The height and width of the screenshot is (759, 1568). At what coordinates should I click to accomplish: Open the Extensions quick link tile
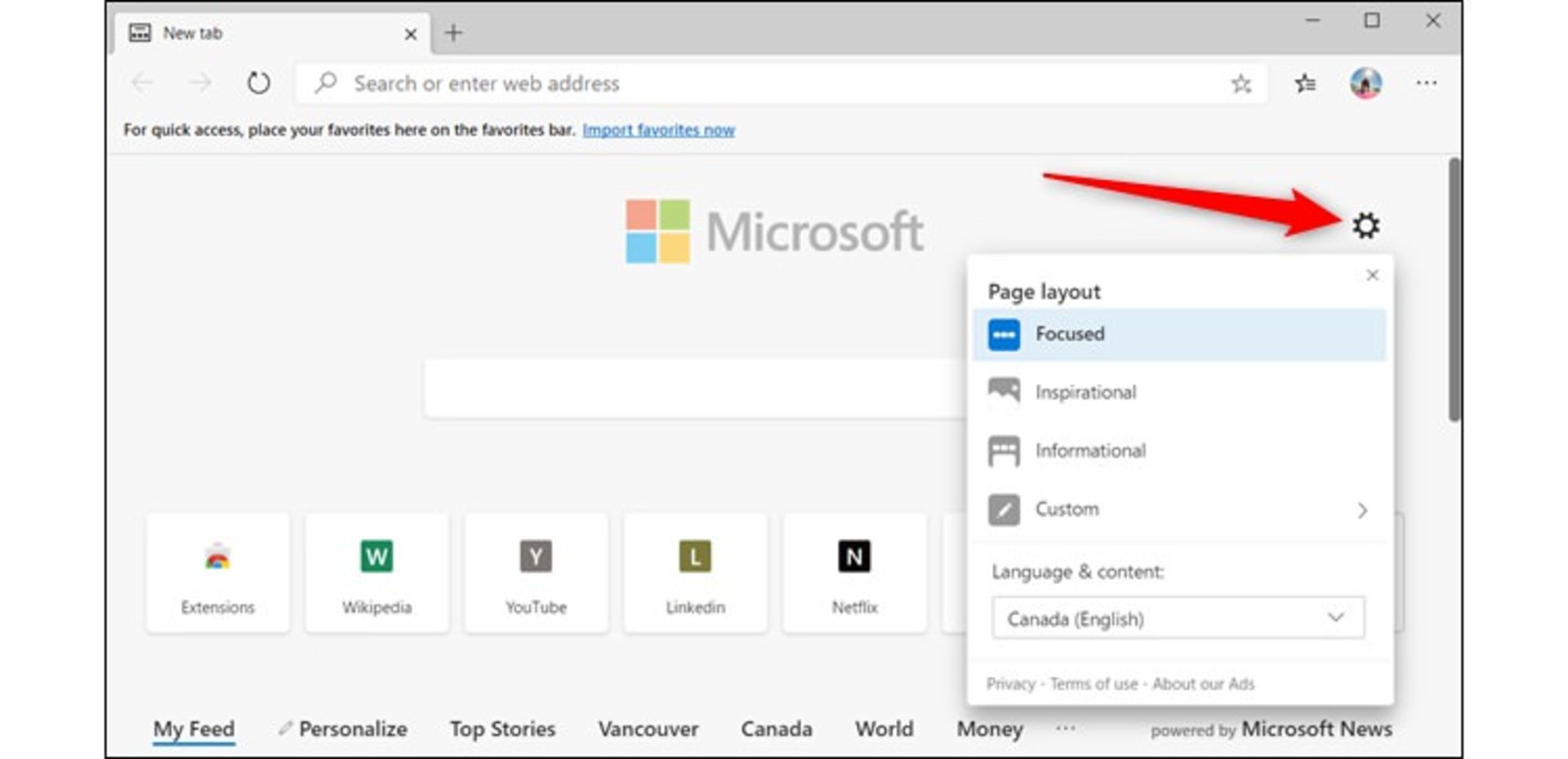coord(218,573)
